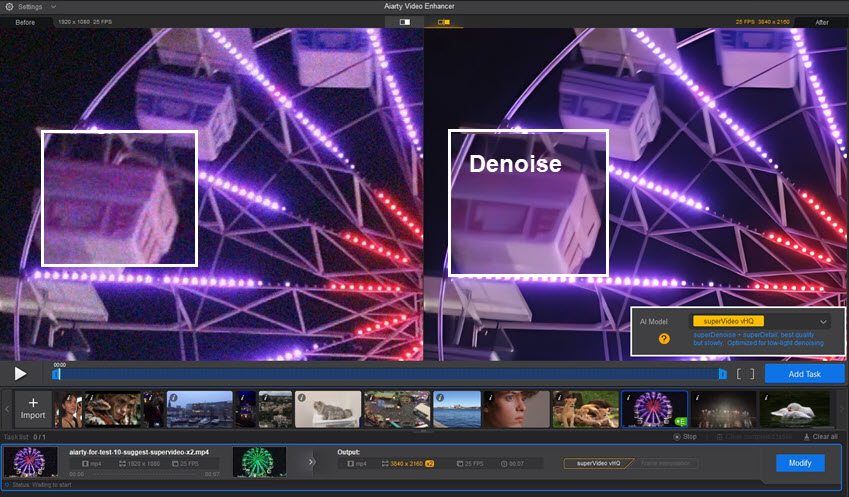Click the green ferris wheel output preview
Screen dimensions: 849x497
click(x=259, y=462)
